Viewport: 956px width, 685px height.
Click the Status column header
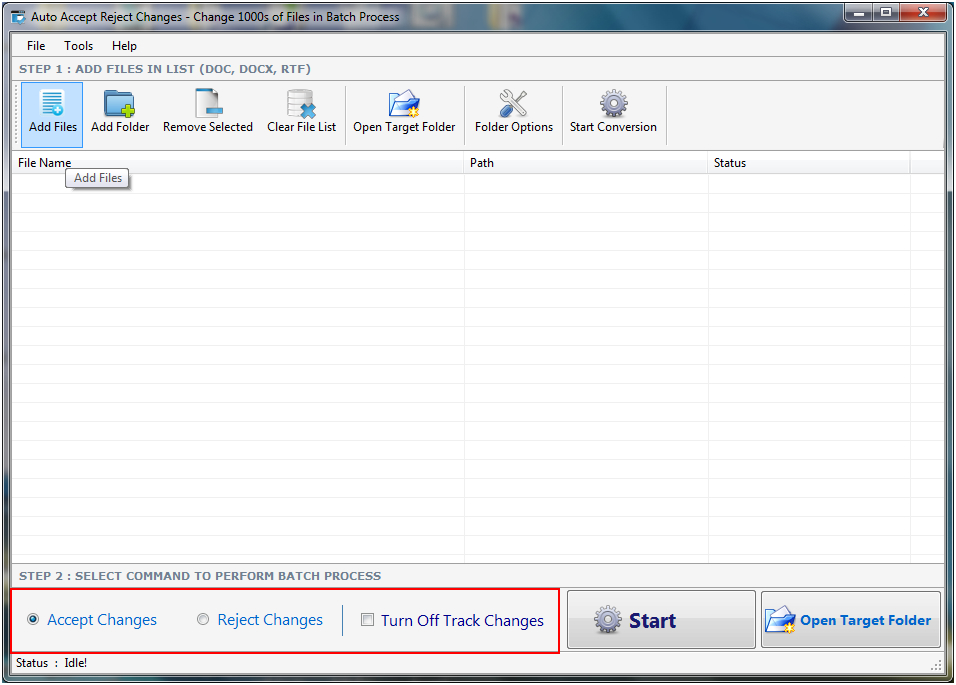pos(808,163)
